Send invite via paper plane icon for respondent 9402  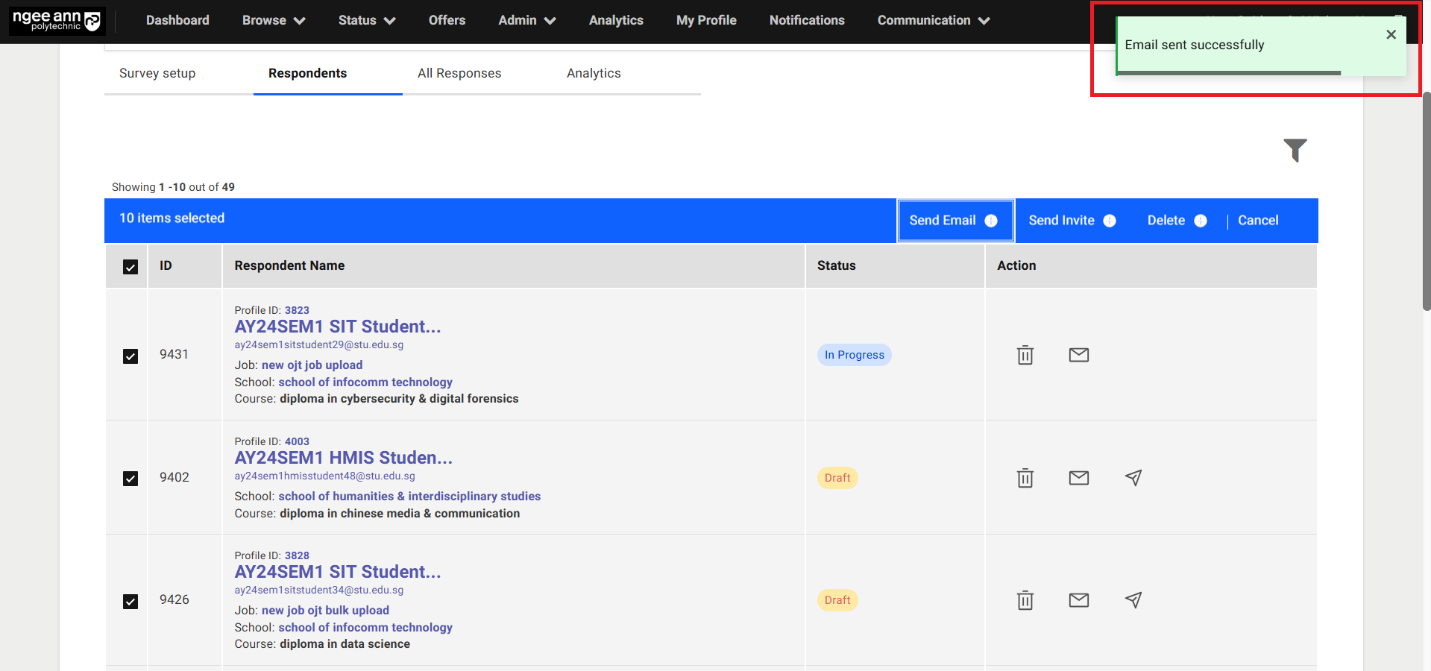point(1132,477)
